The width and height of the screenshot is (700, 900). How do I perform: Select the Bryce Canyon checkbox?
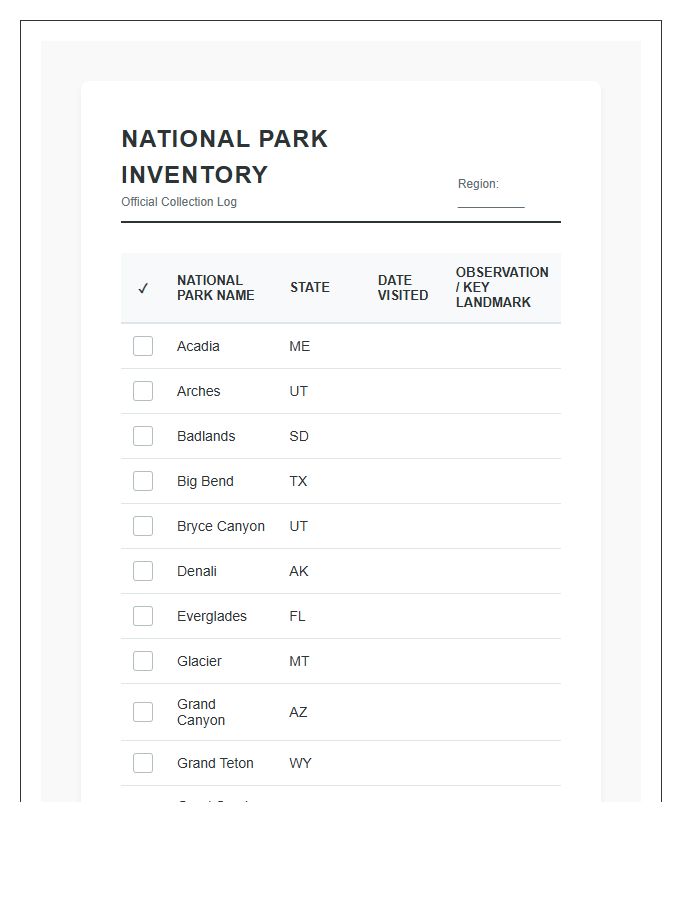coord(143,526)
